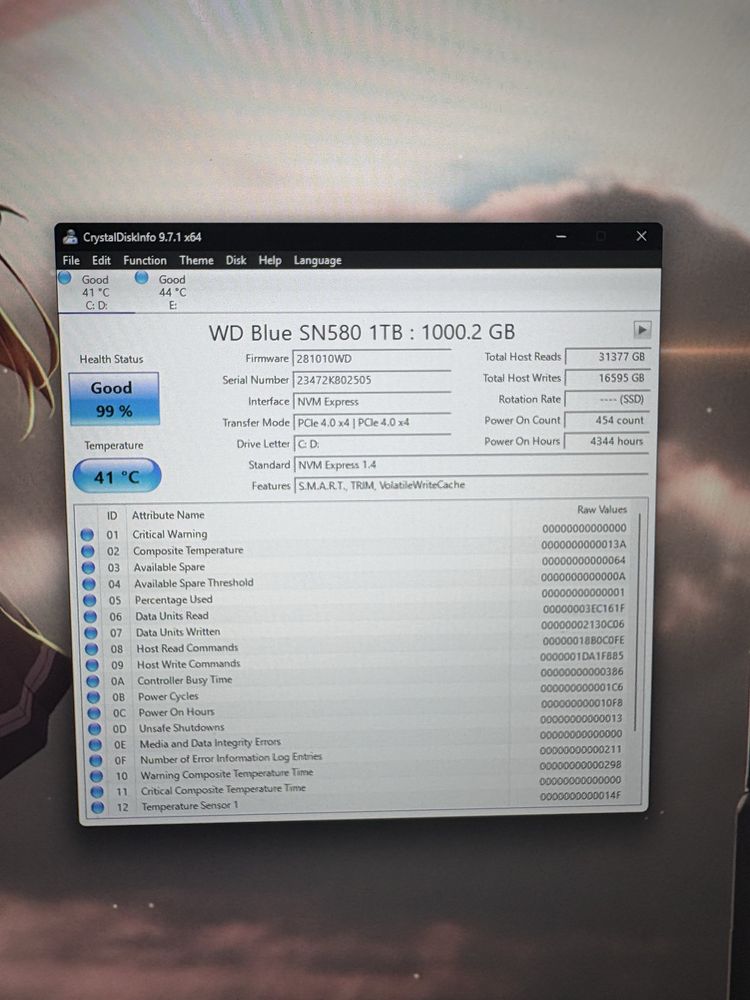The height and width of the screenshot is (1000, 750).
Task: Click the 41 °C temperature button
Action: pyautogui.click(x=117, y=476)
